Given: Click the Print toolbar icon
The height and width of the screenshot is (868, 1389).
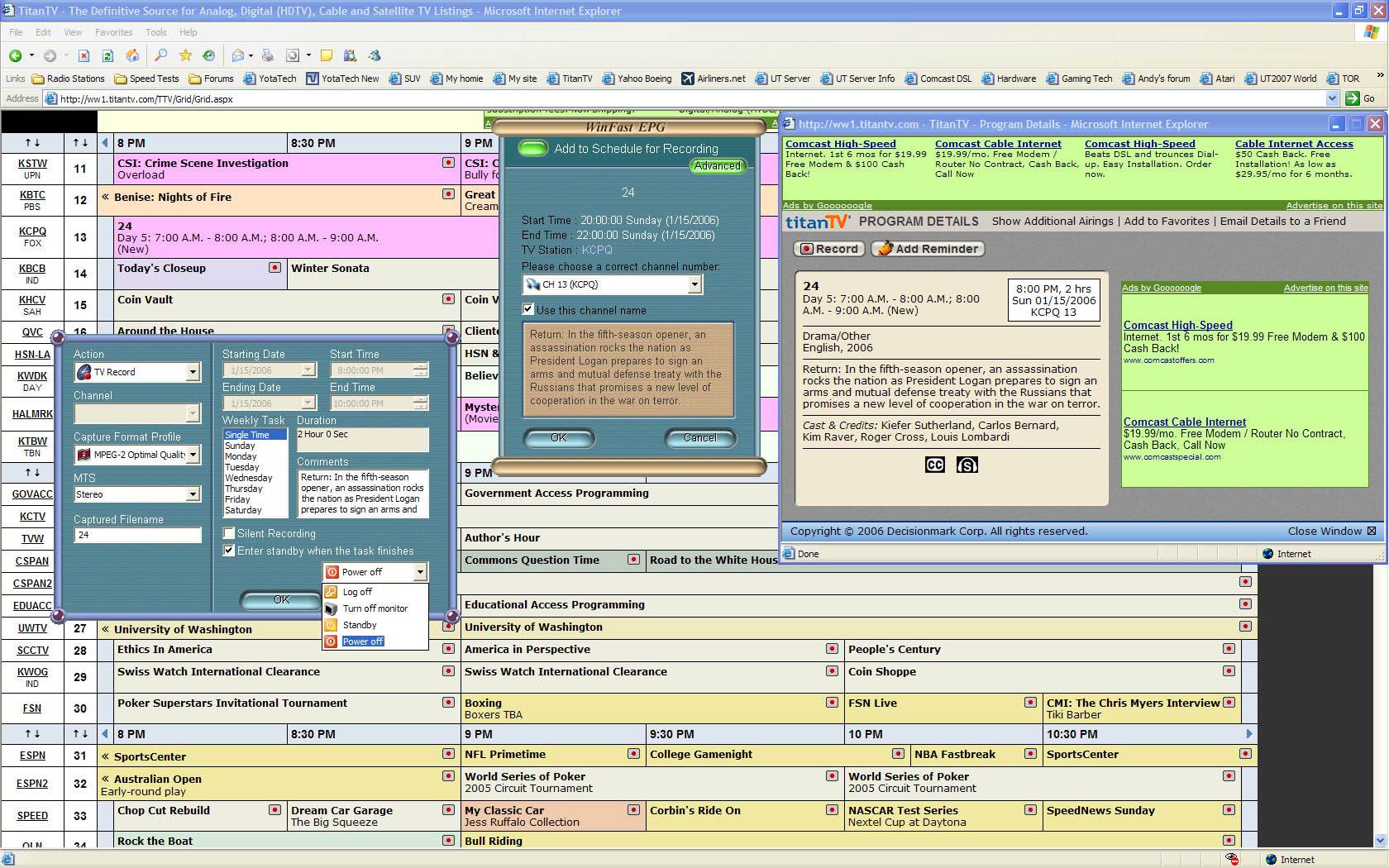Looking at the screenshot, I should (x=267, y=55).
